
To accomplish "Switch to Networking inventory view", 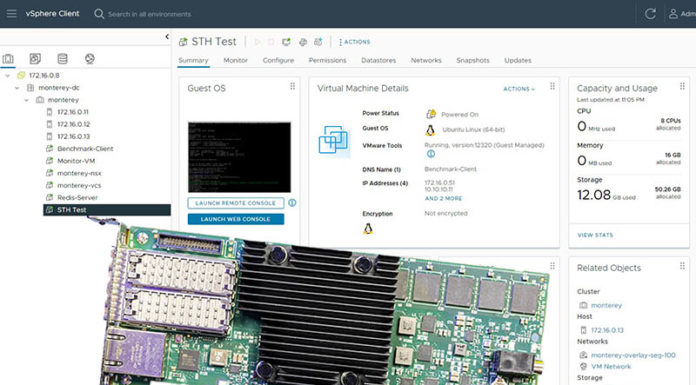I will tap(90, 59).
